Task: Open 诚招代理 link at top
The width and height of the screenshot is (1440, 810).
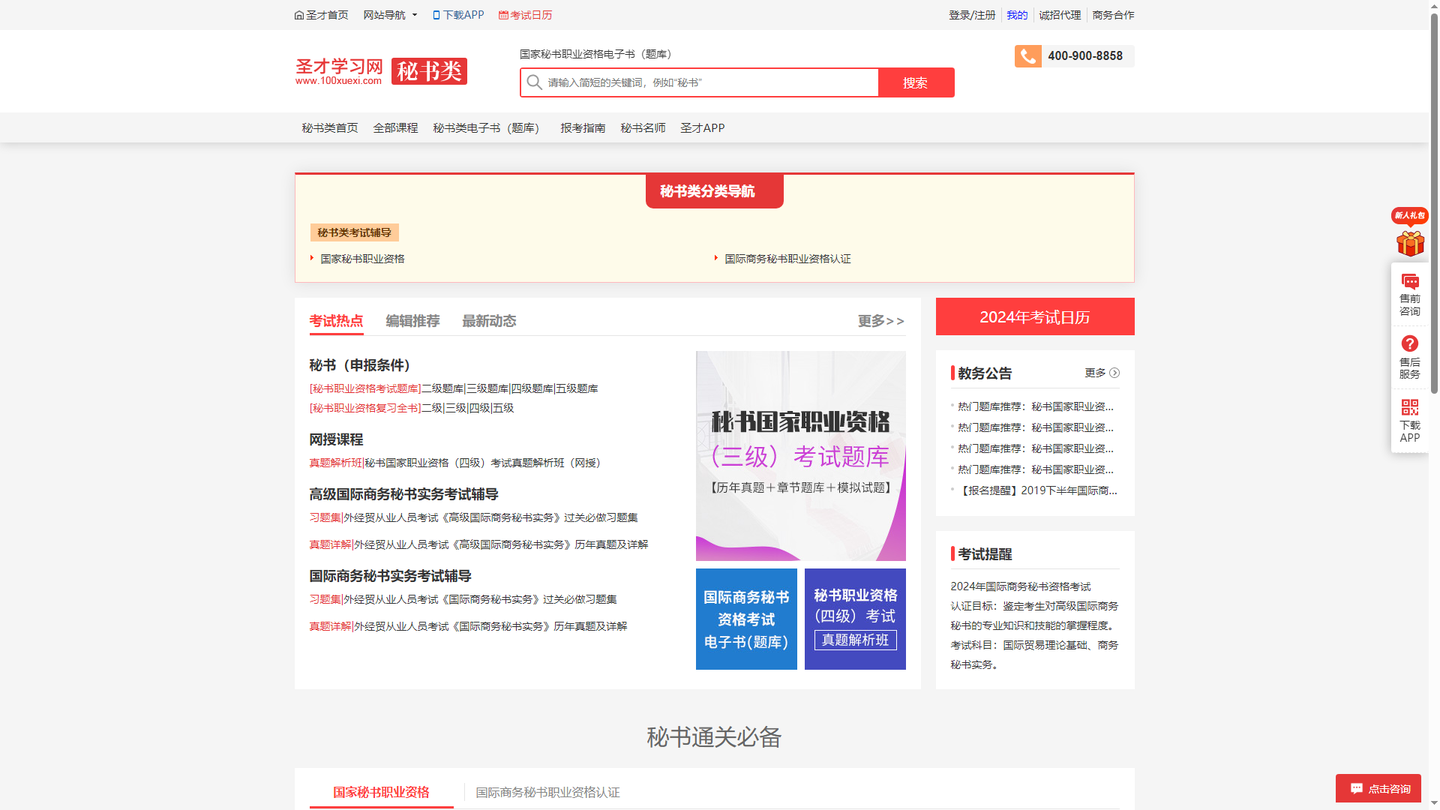Action: coord(1060,15)
